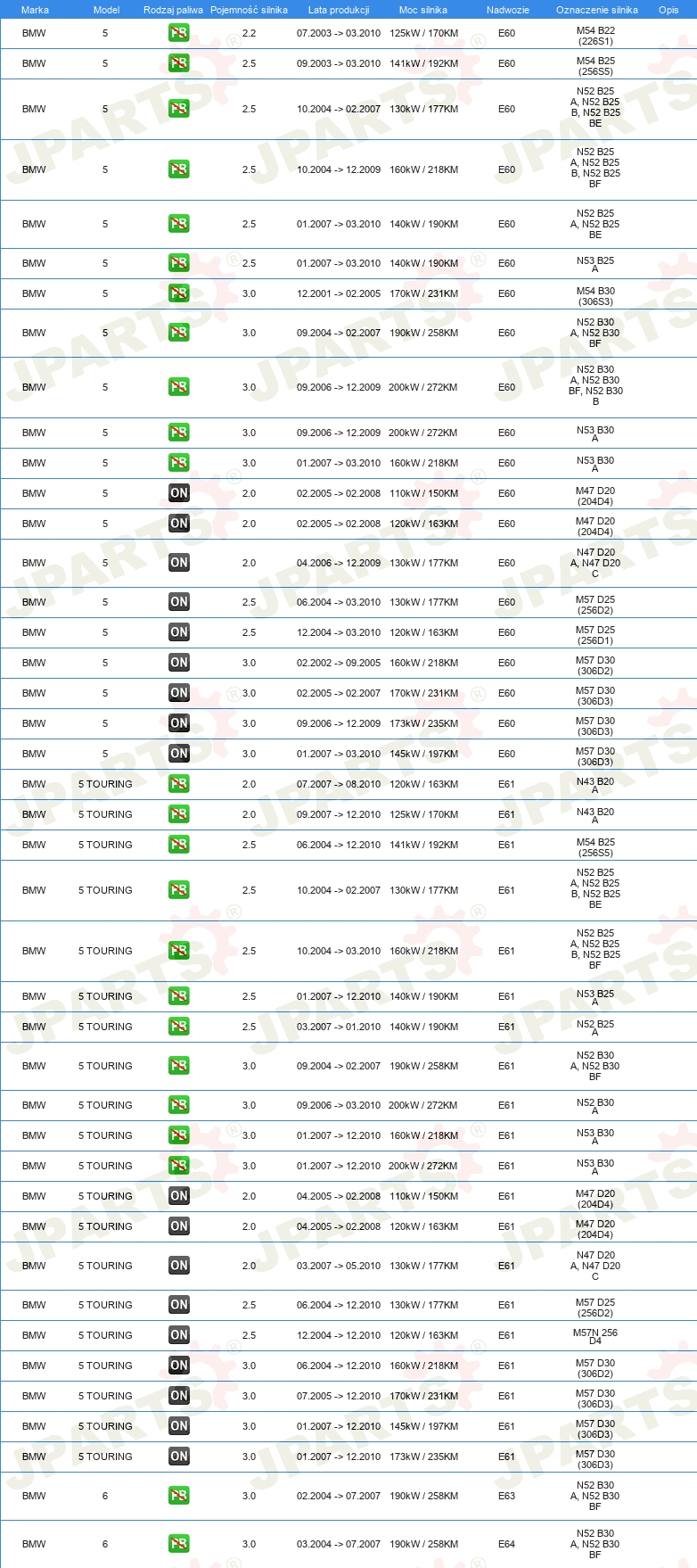This screenshot has height=1568, width=697.
Task: Select engine code M57N 256 D4
Action: coord(595,1336)
